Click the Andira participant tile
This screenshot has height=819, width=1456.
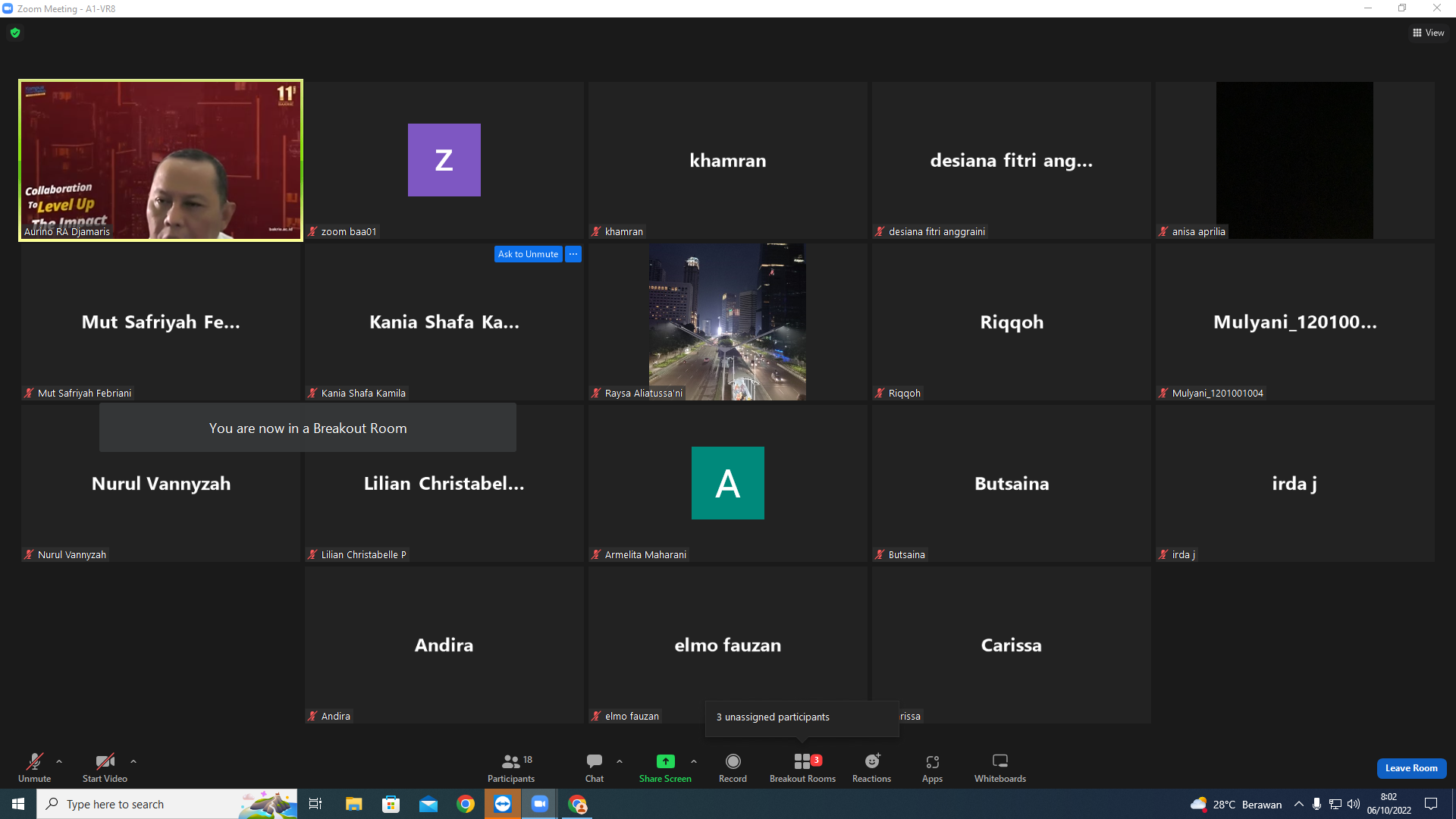(x=444, y=645)
